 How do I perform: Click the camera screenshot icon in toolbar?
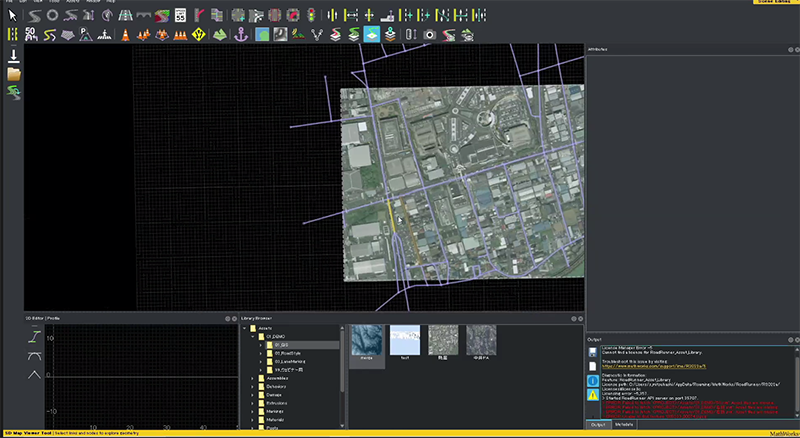430,34
